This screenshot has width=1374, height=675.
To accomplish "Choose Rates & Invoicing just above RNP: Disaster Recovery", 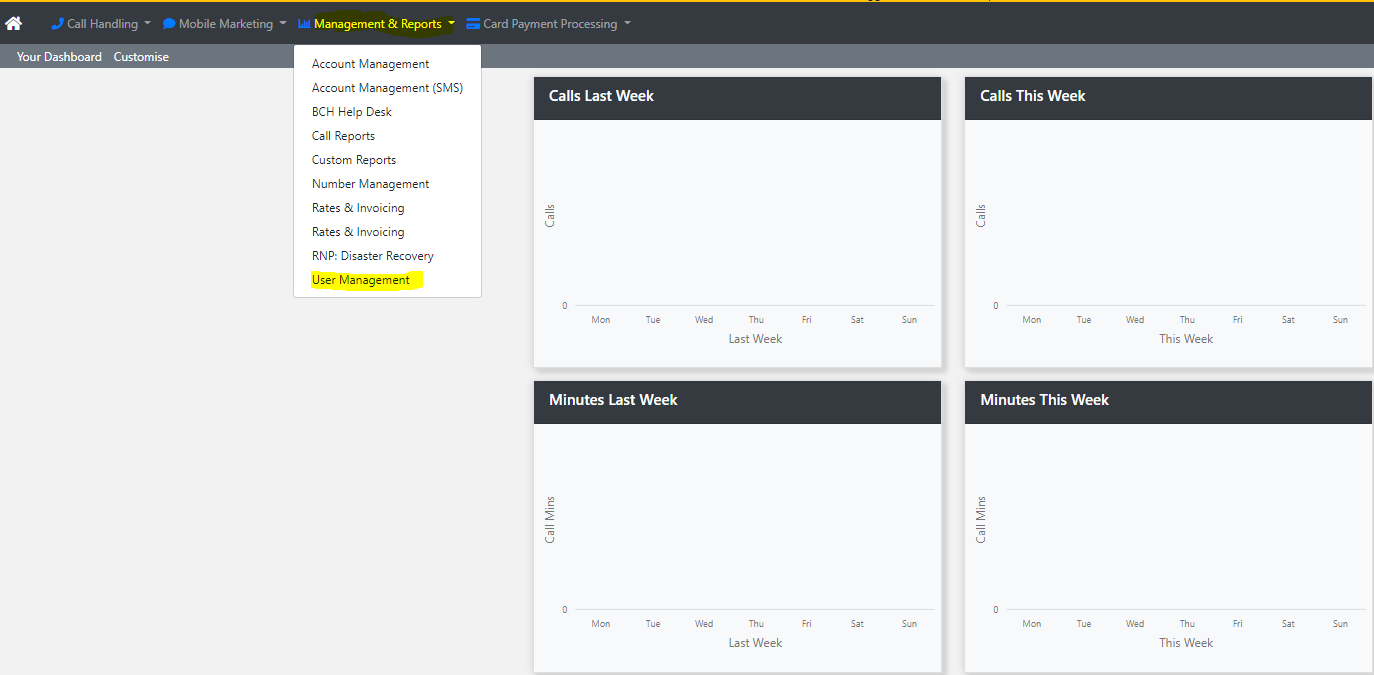I will pyautogui.click(x=358, y=232).
